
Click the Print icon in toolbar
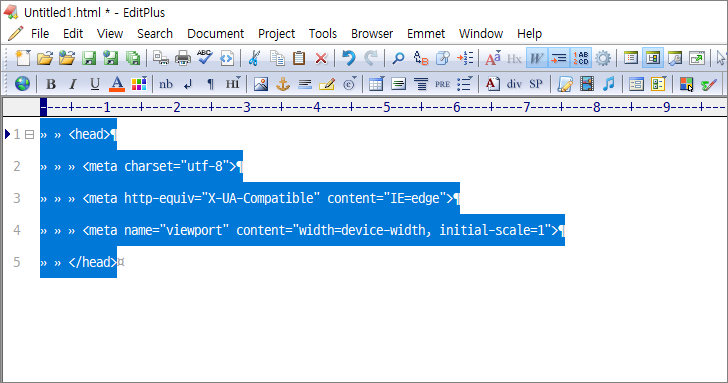(x=182, y=58)
